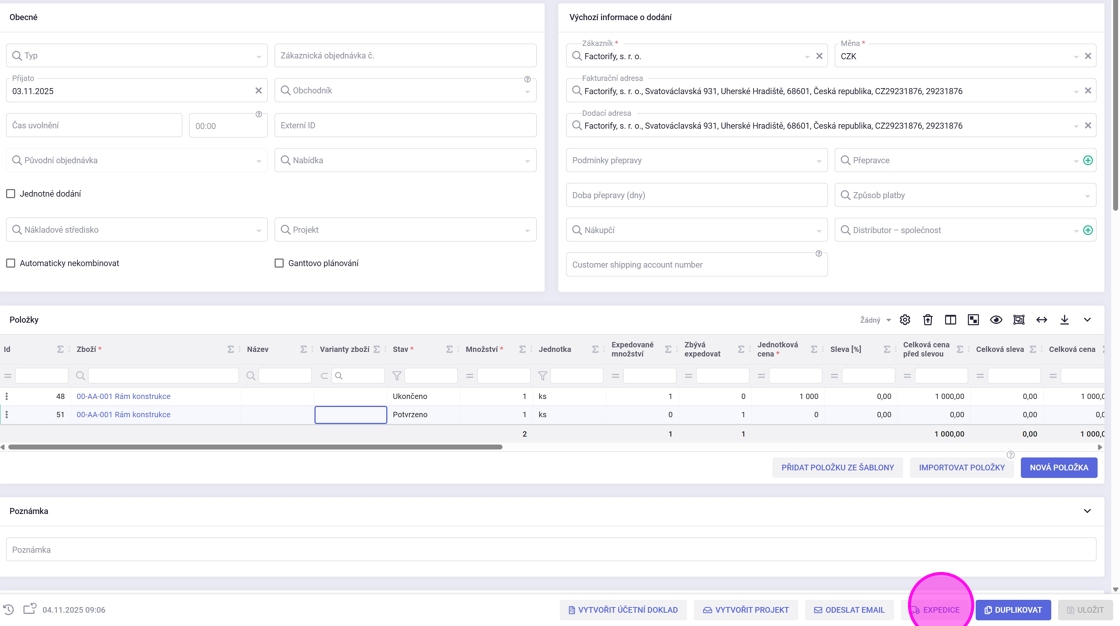Click the Duplikovat button
This screenshot has height=626, width=1120.
(x=1013, y=610)
